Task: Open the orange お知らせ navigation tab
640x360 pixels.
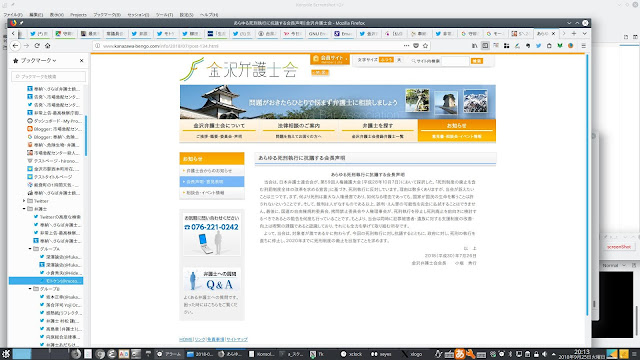Action: pos(457,130)
